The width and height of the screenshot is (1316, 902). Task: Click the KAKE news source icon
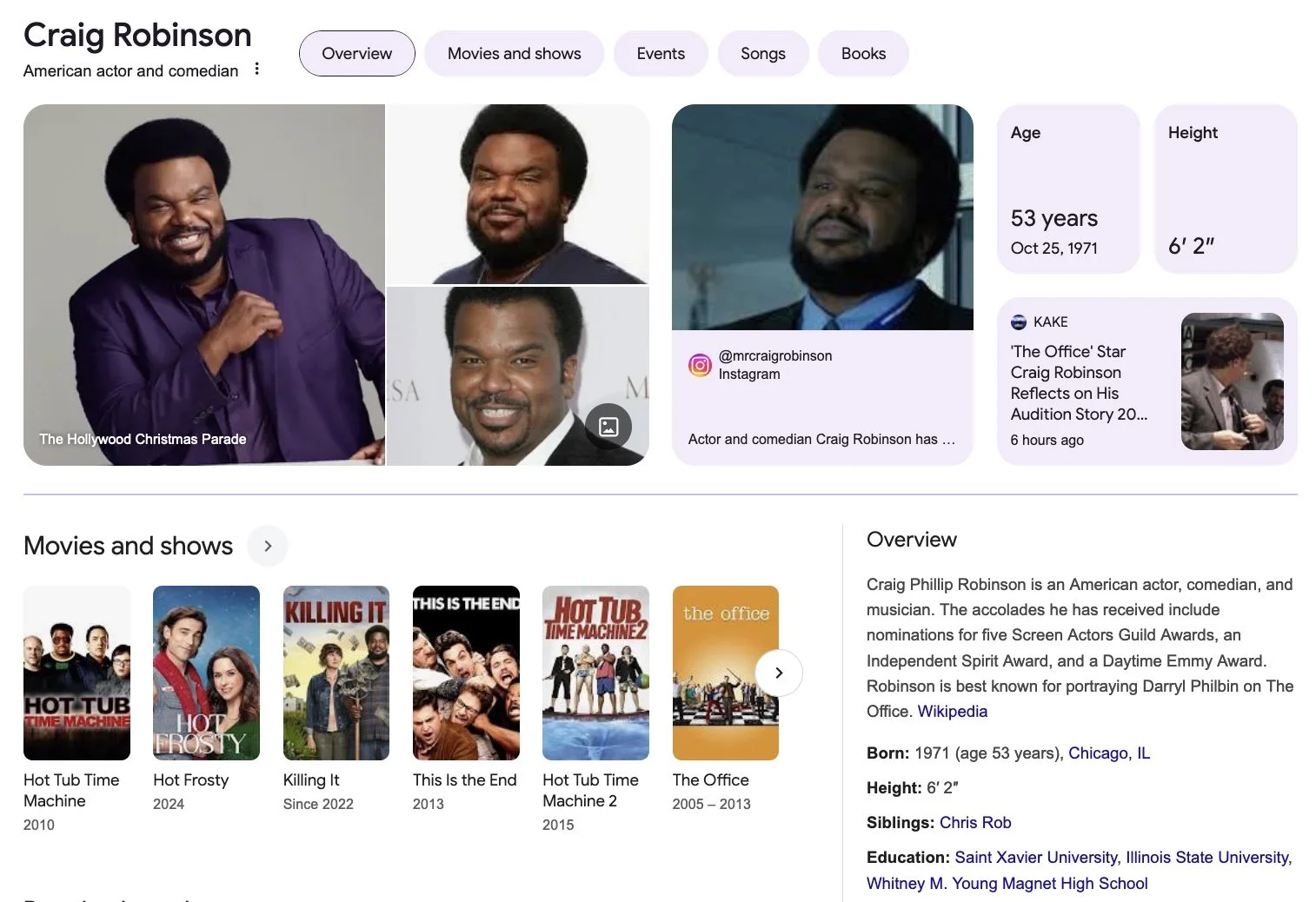point(1019,322)
